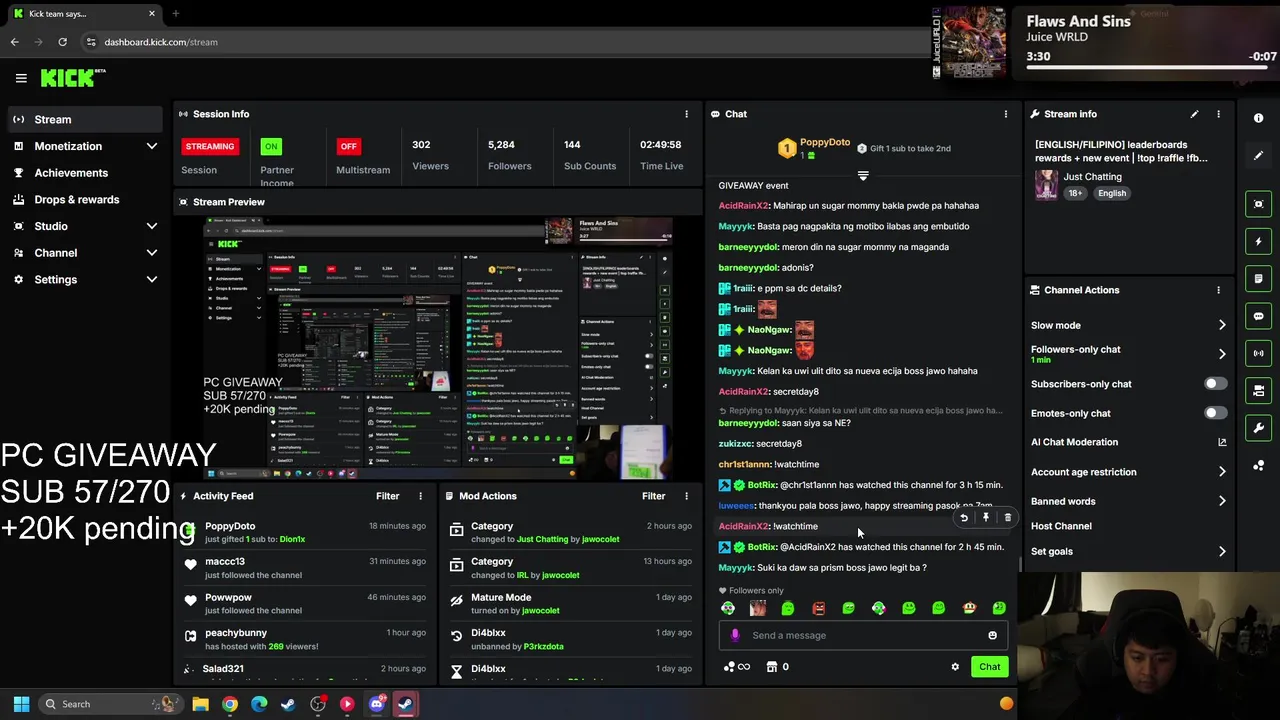Toggle Emotes-only chat switch
The image size is (1280, 720).
pos(1215,413)
